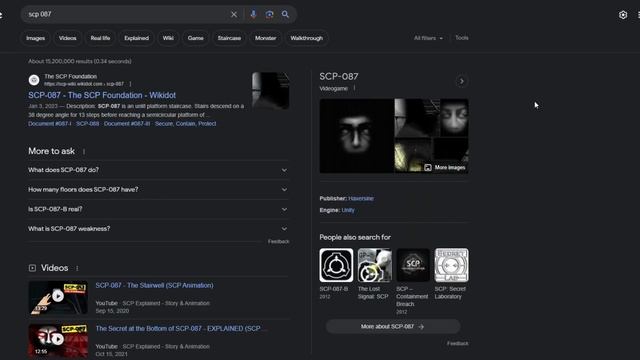
Task: Open the large face image in knowledge panel
Action: click(356, 136)
